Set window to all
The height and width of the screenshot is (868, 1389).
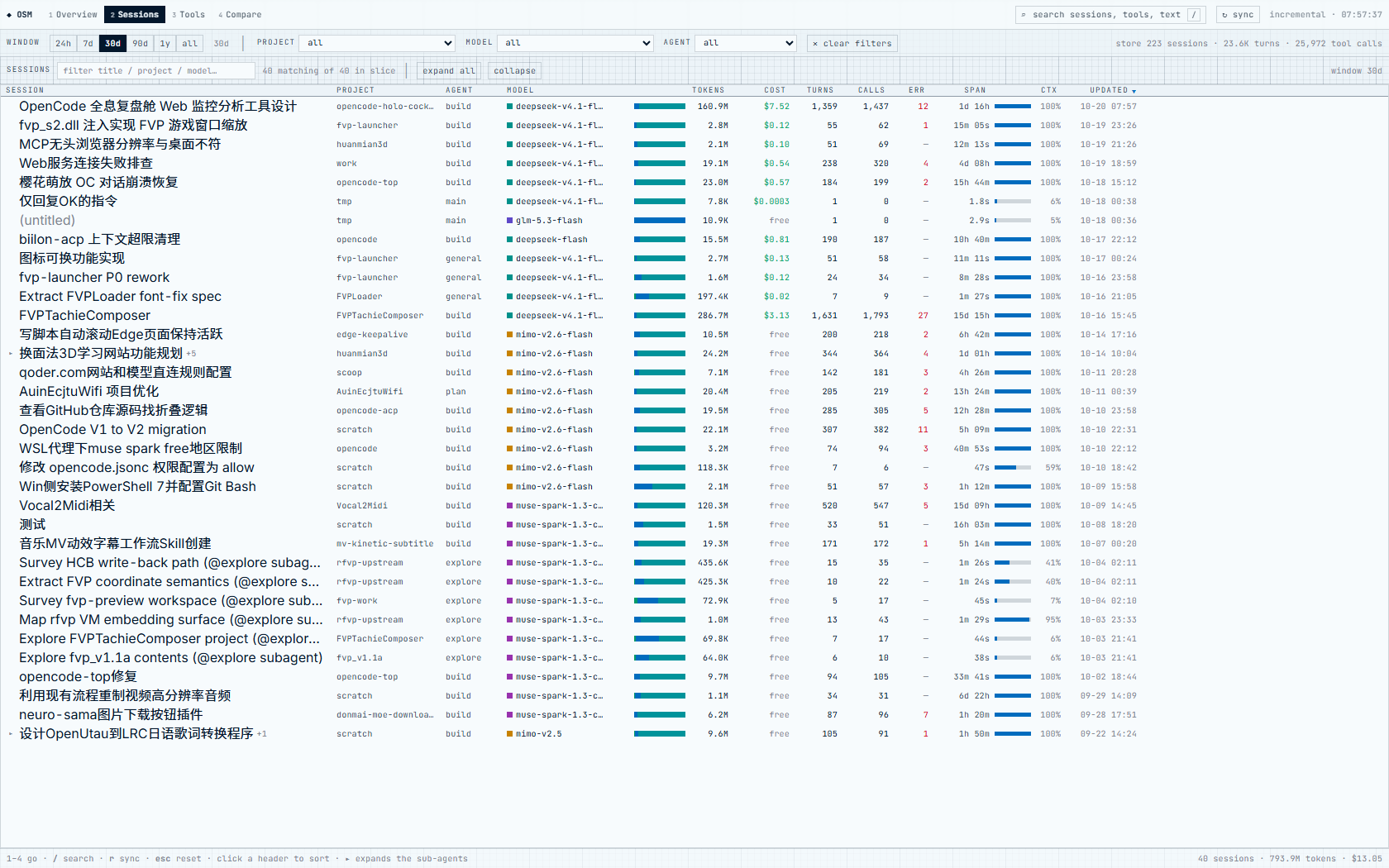(x=190, y=43)
